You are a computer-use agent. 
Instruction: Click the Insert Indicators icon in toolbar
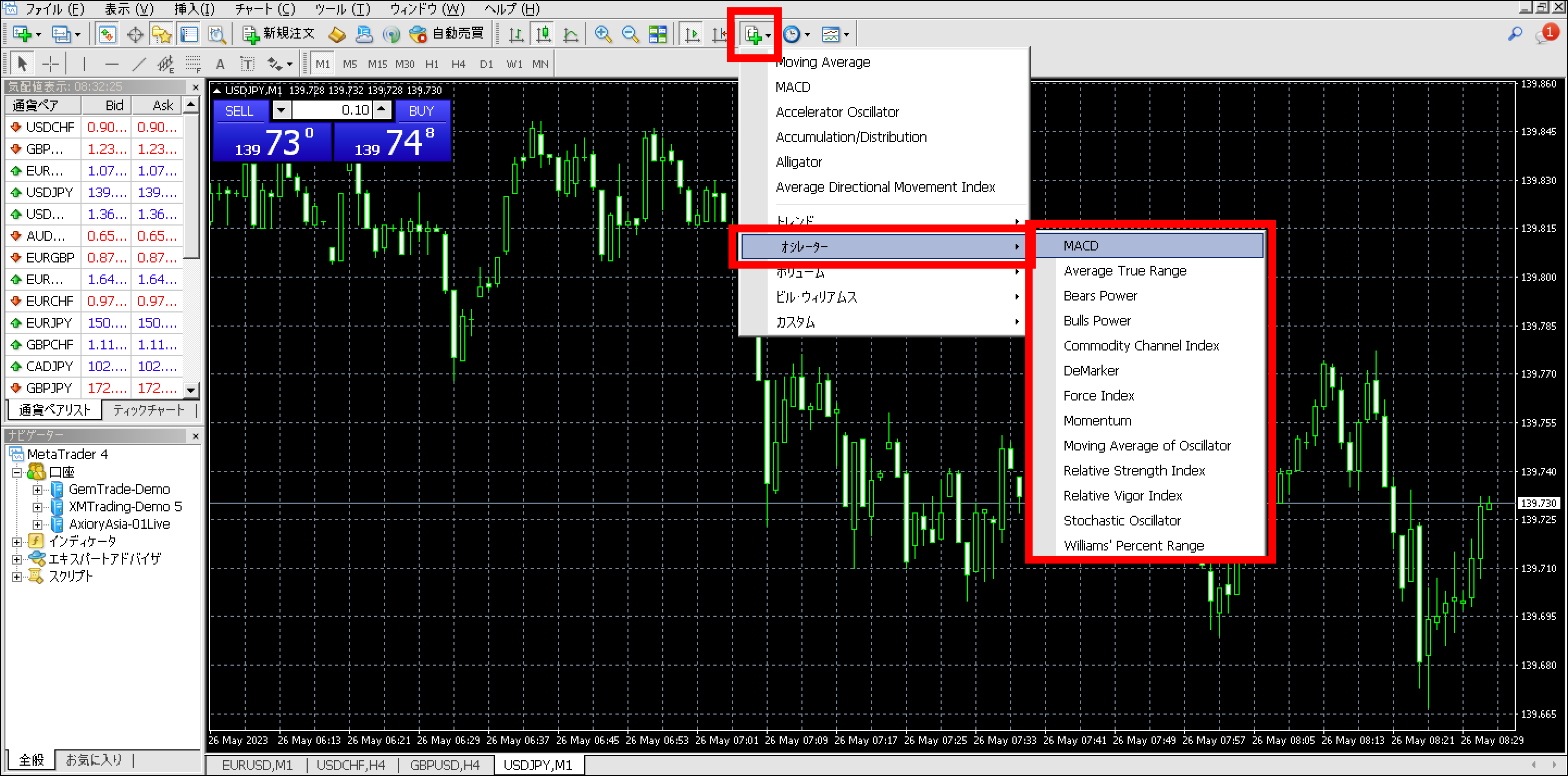750,34
